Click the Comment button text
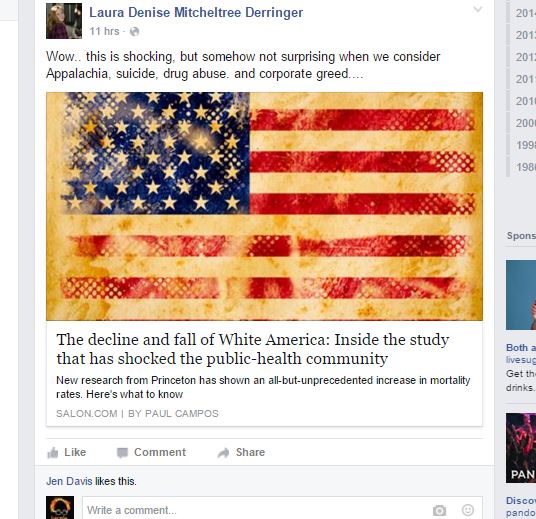 click(x=160, y=452)
